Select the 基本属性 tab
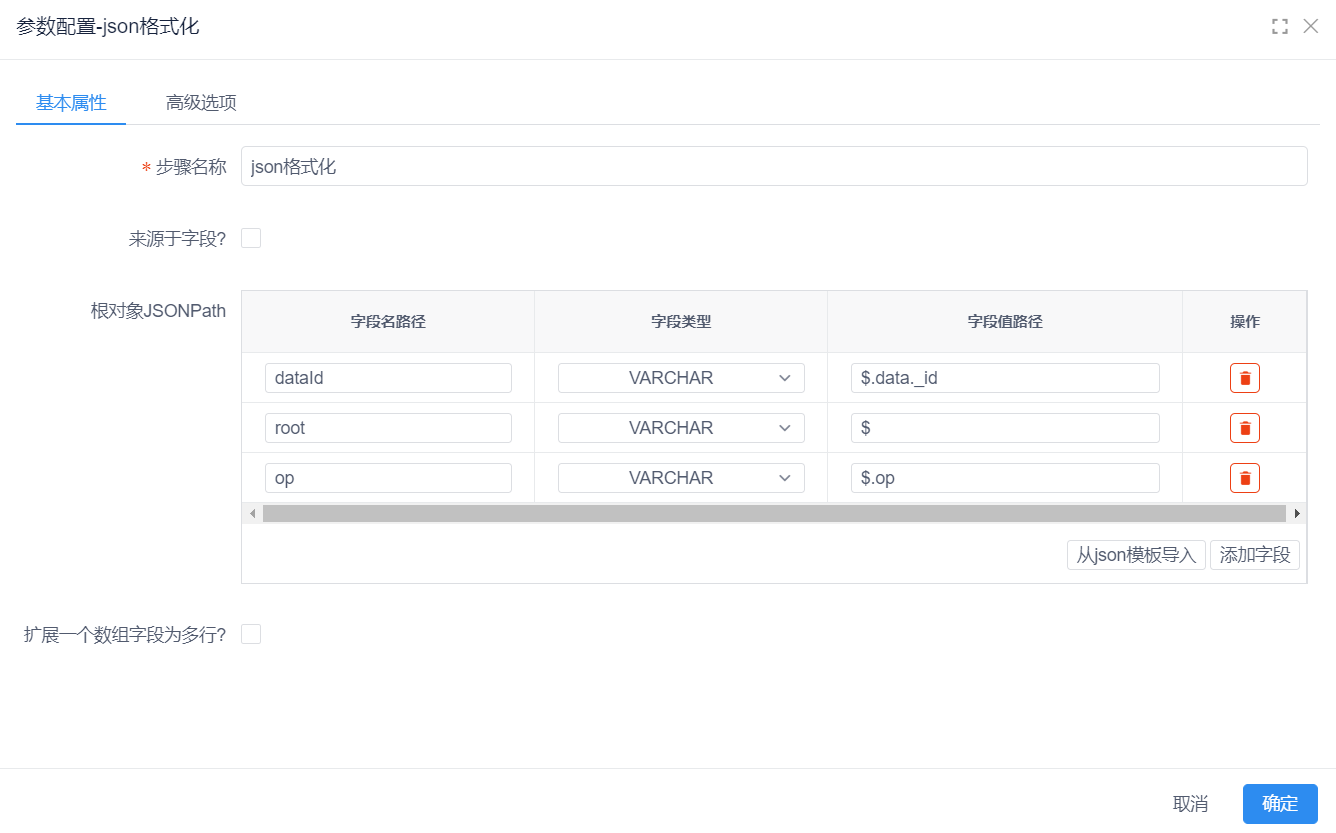1336x833 pixels. [71, 102]
